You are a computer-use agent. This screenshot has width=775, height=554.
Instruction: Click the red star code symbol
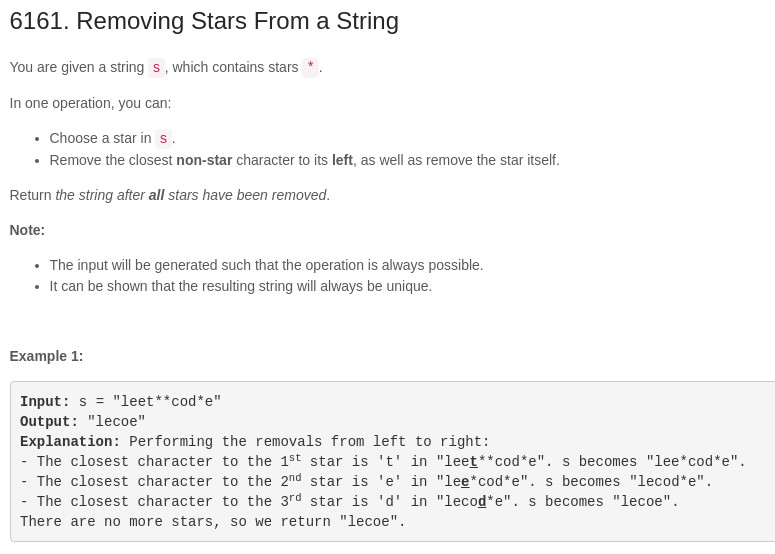click(x=310, y=67)
